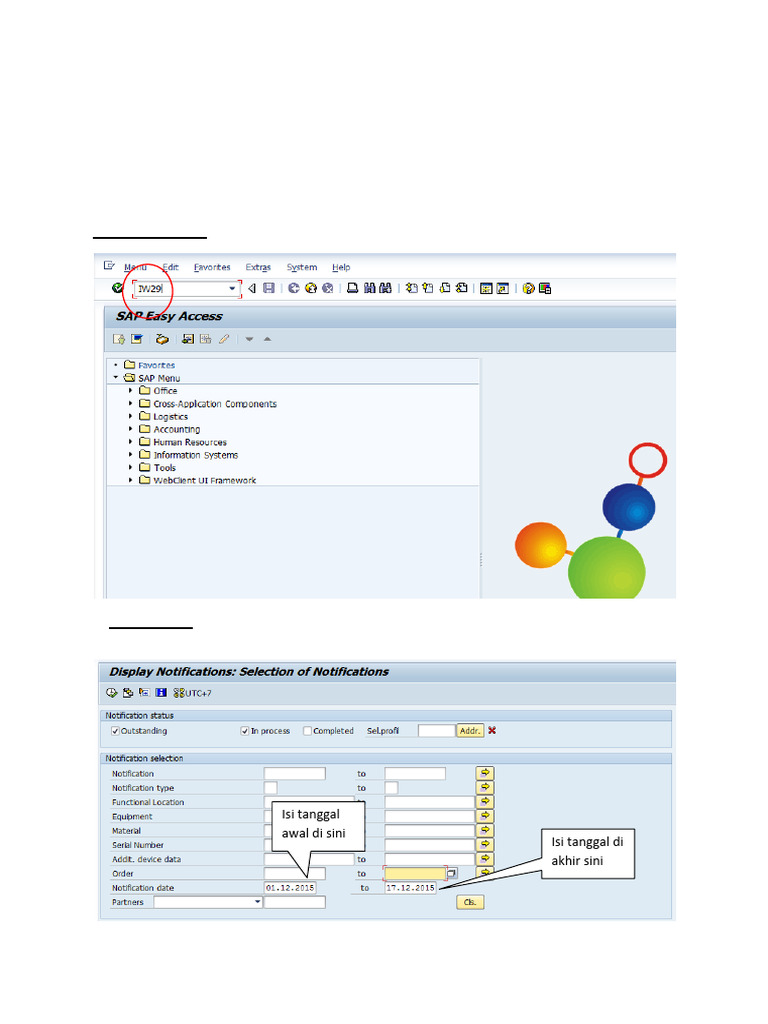Click the Customize Local Layout icon

(x=545, y=288)
